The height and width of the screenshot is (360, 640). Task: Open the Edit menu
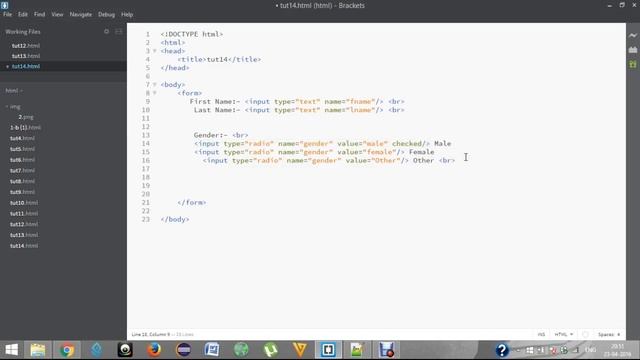point(22,14)
